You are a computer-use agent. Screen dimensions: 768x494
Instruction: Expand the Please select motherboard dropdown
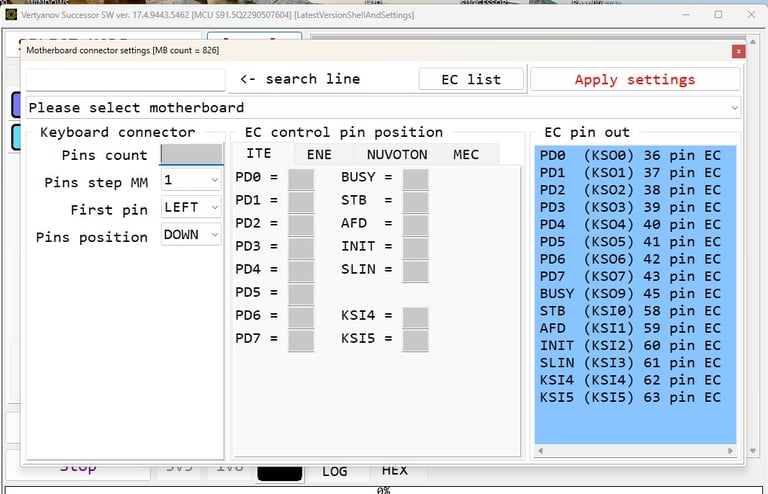383,108
